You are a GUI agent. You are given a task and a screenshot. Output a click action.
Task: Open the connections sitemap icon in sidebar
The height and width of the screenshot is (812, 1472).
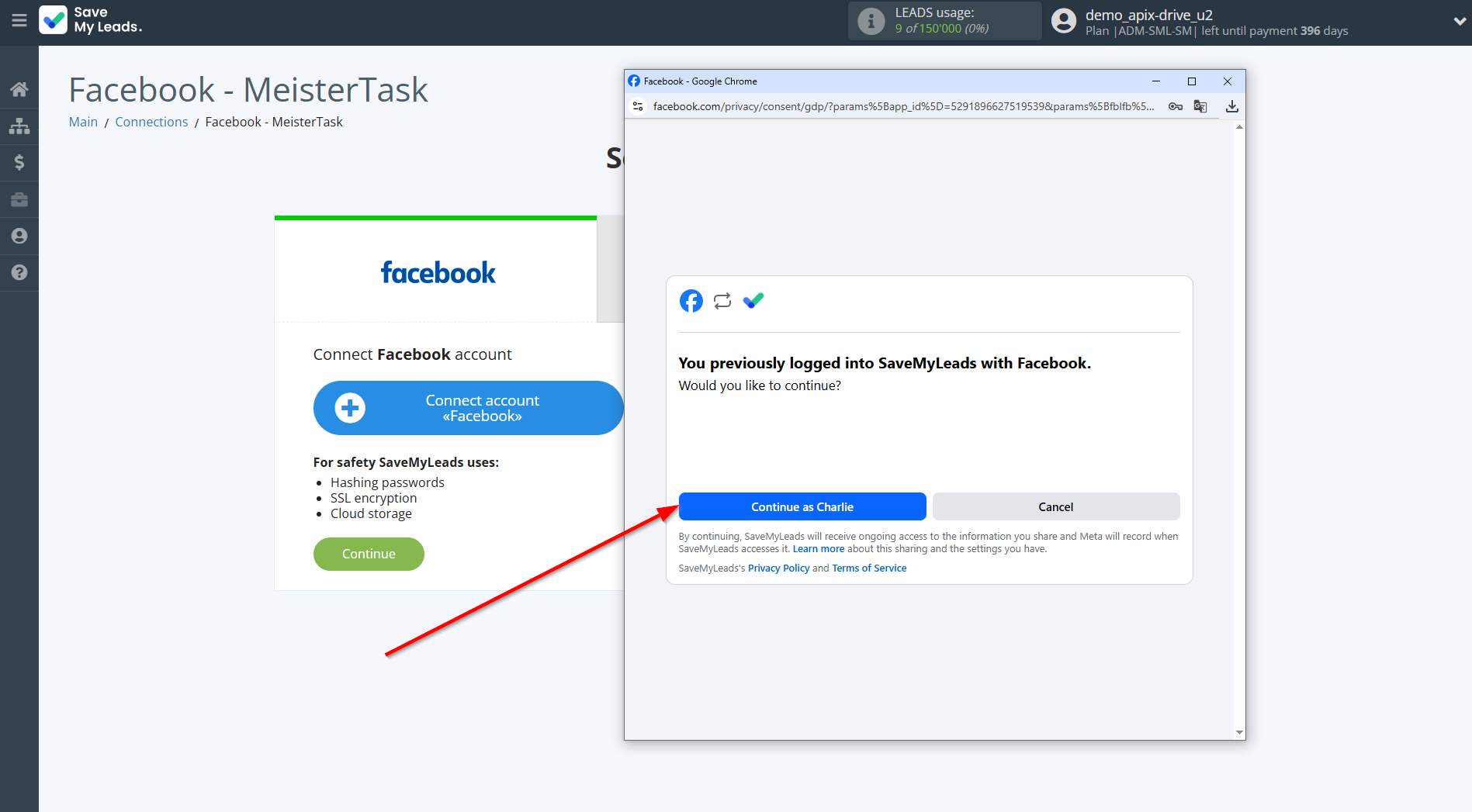coord(19,126)
